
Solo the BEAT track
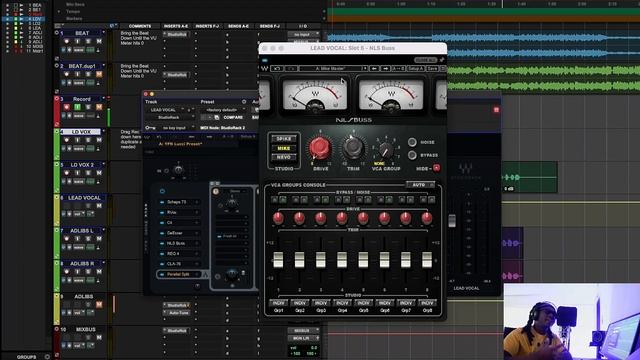coord(88,42)
